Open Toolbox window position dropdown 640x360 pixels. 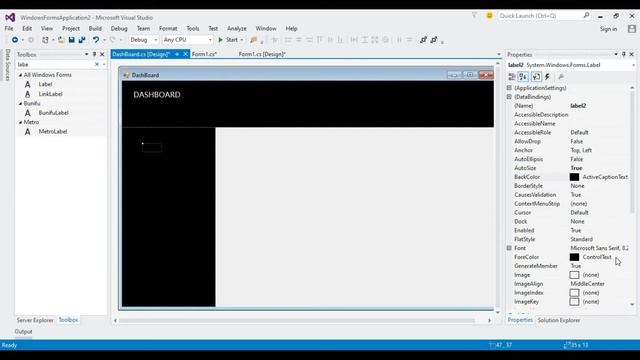87,54
